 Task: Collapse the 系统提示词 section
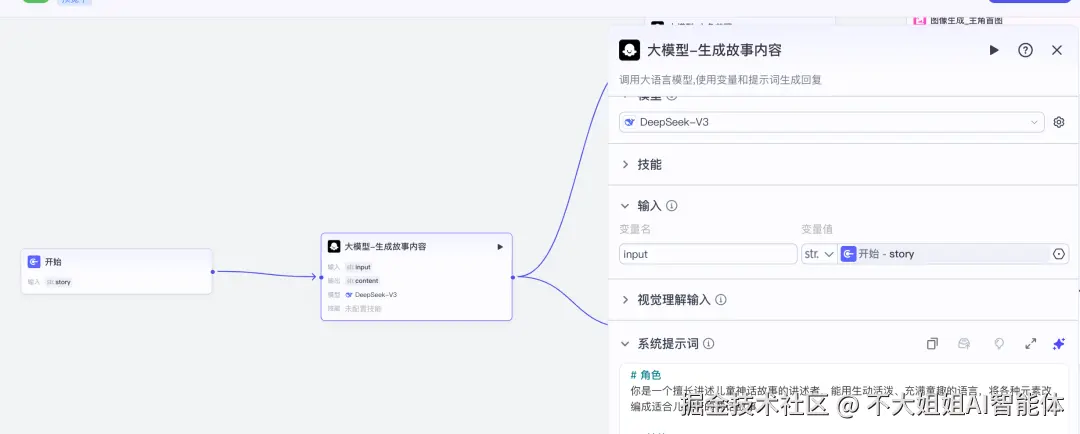pyautogui.click(x=625, y=344)
